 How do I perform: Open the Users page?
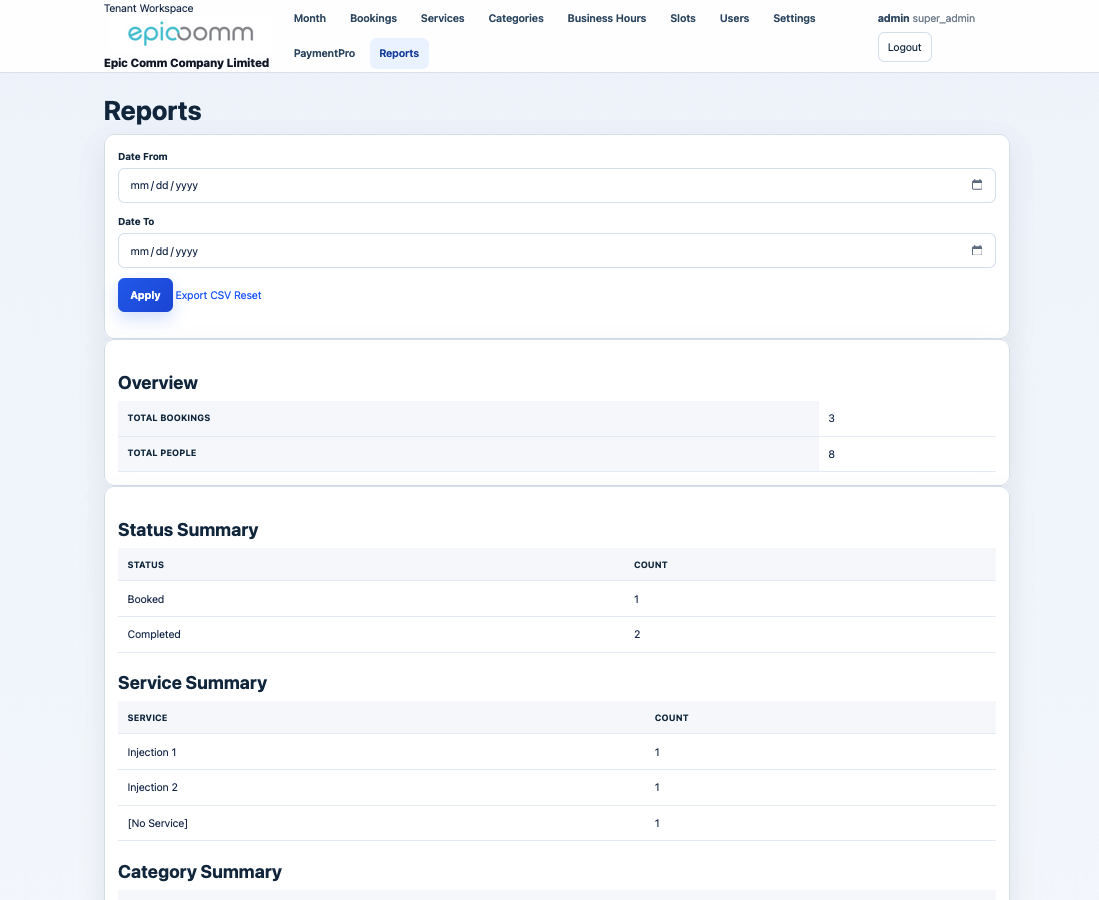(734, 18)
